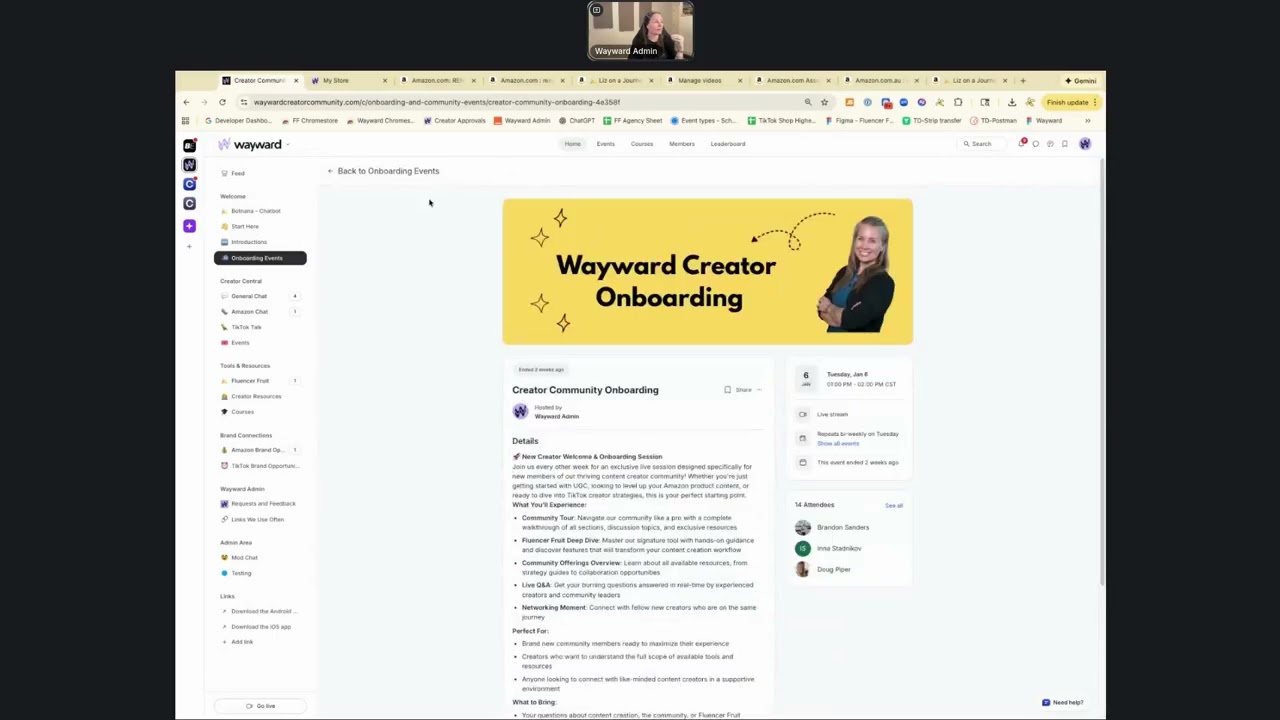
Task: Bookmark this page with star icon
Action: point(824,102)
